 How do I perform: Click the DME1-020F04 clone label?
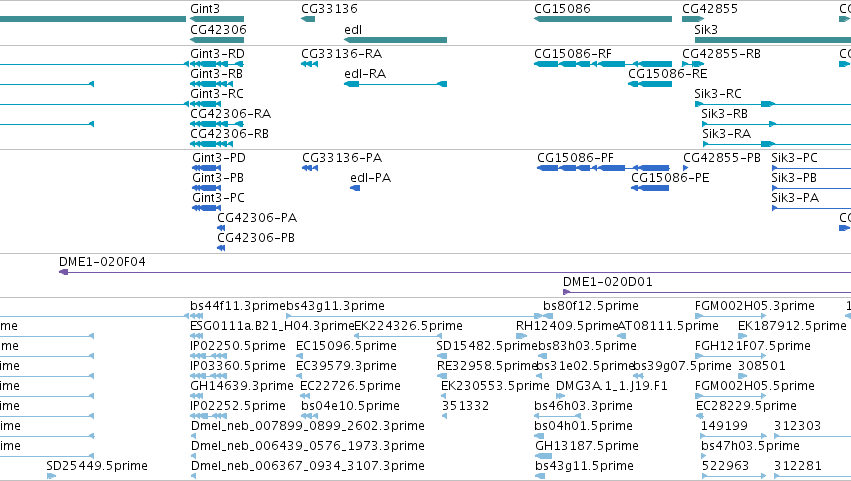point(102,262)
